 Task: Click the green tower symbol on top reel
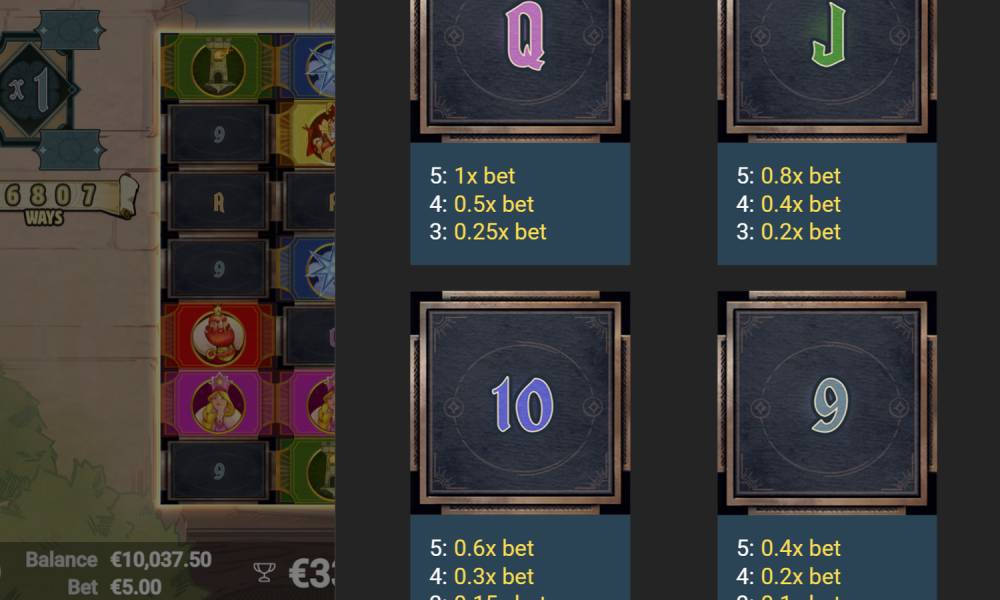coord(218,68)
